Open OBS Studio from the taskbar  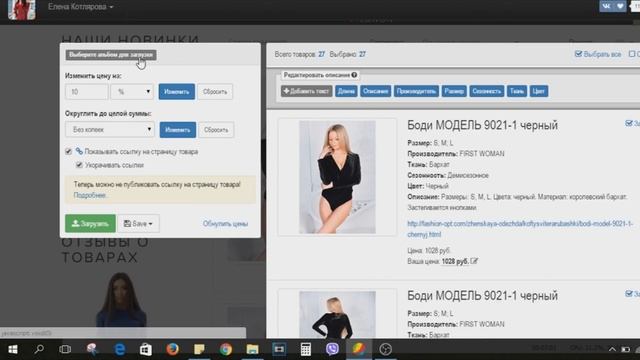point(385,349)
